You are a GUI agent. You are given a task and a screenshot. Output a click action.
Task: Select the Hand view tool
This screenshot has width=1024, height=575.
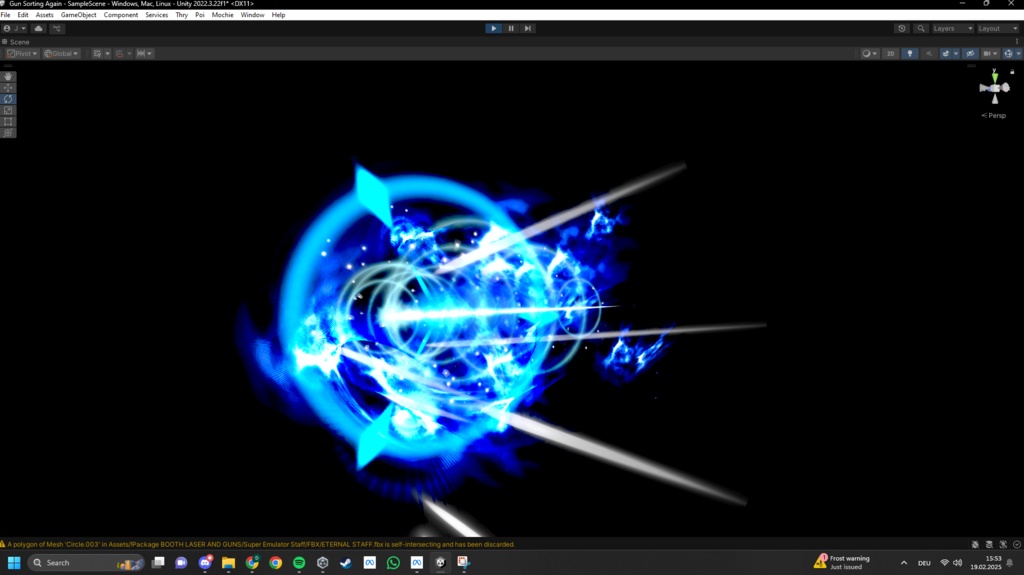[x=8, y=76]
